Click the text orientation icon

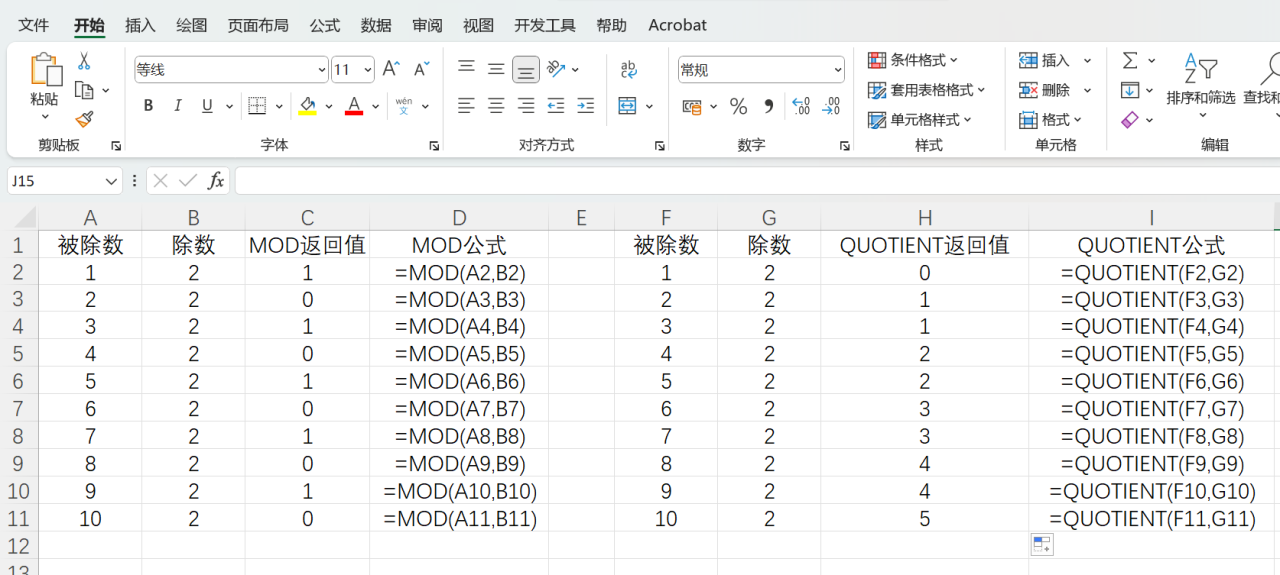(556, 69)
